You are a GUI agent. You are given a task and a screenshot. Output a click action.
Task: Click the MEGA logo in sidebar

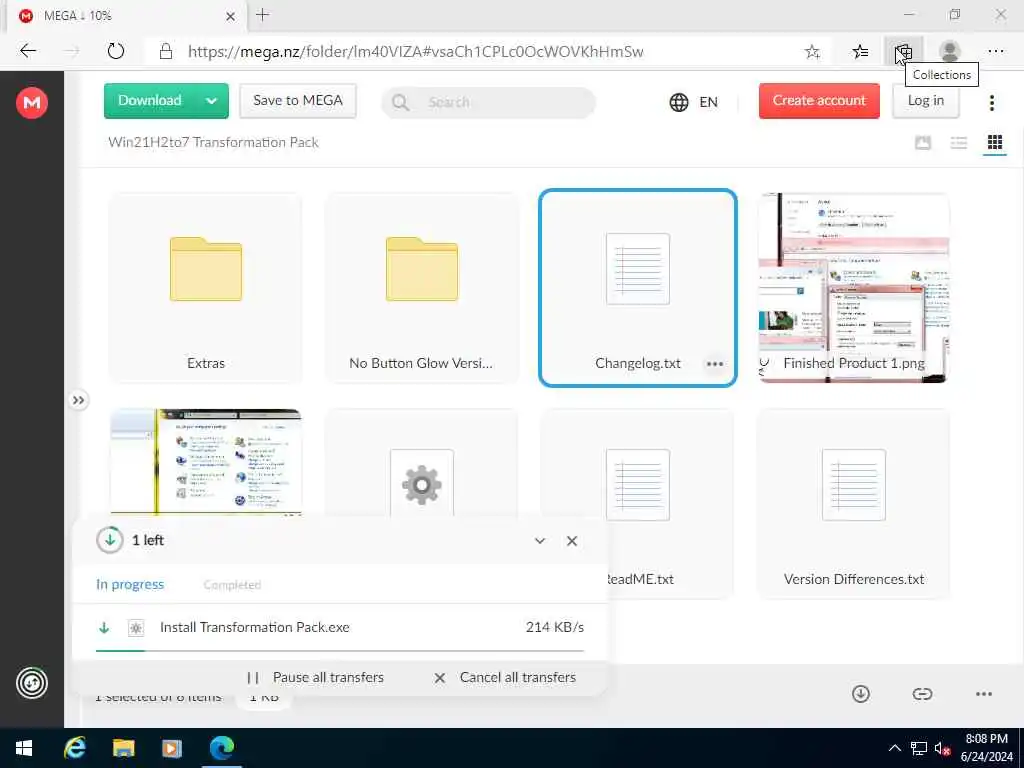[x=31, y=103]
